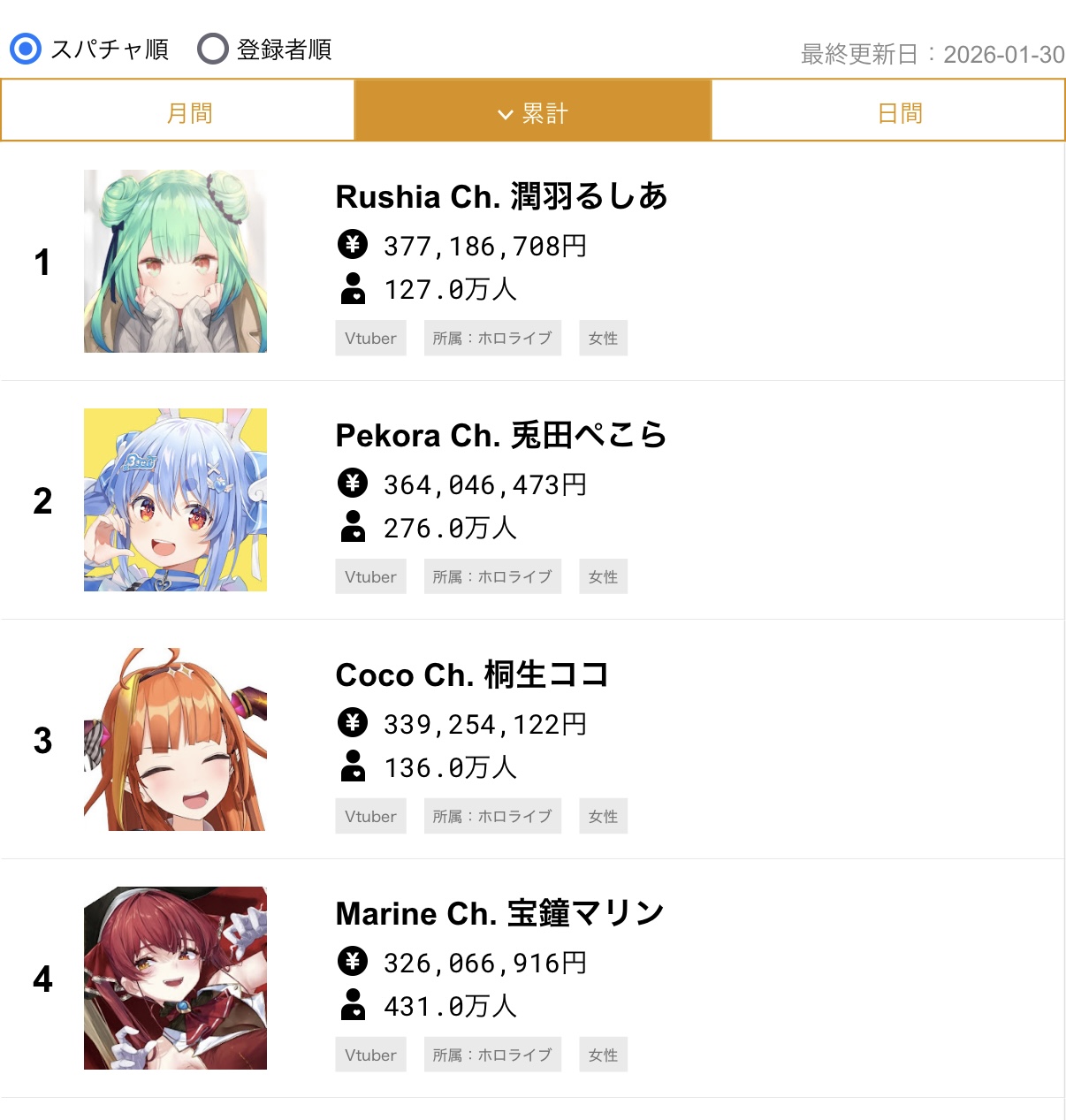1066x1120 pixels.
Task: Select the 登録者順 radio button
Action: point(213,49)
